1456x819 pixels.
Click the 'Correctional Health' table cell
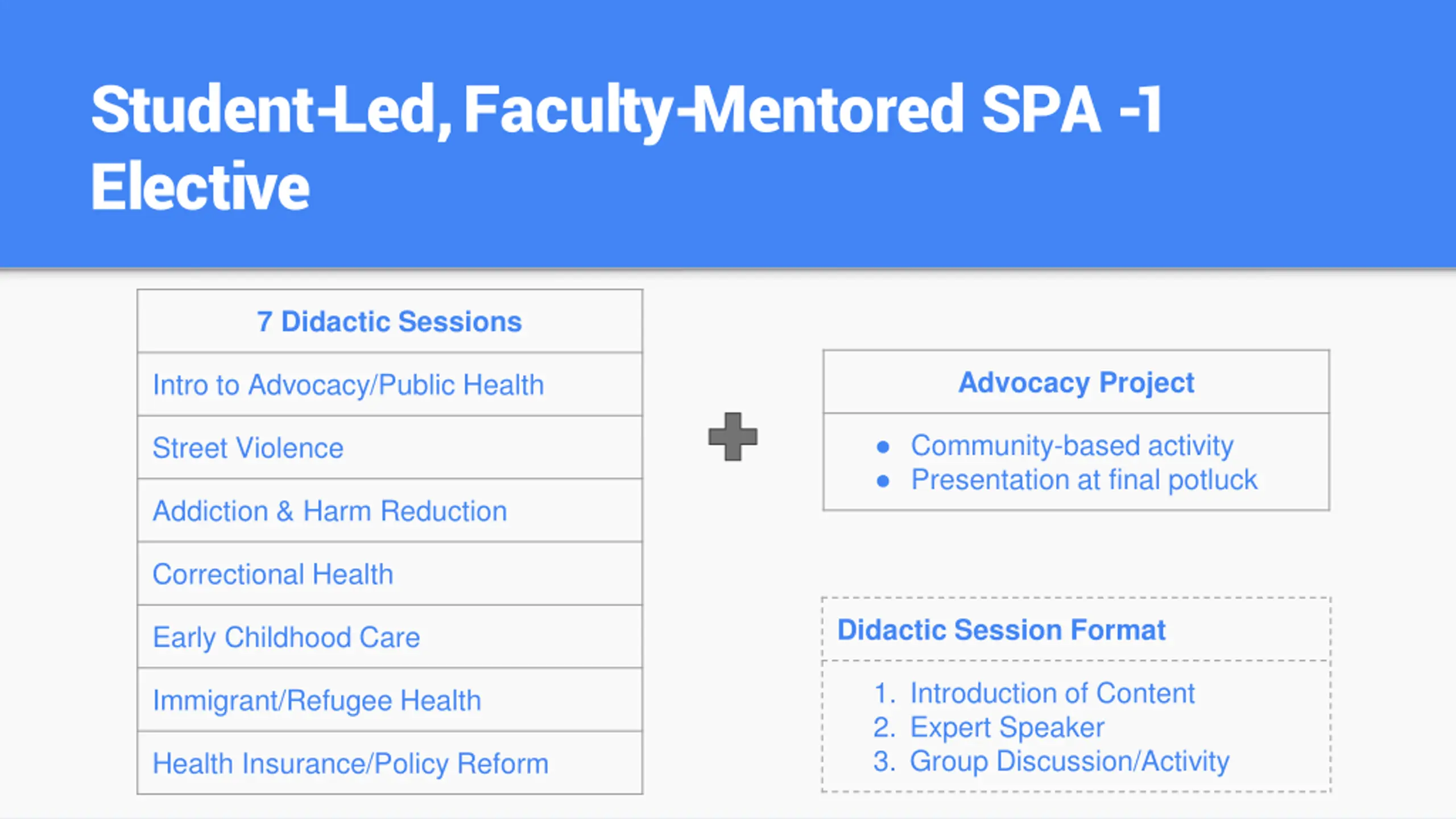point(390,574)
